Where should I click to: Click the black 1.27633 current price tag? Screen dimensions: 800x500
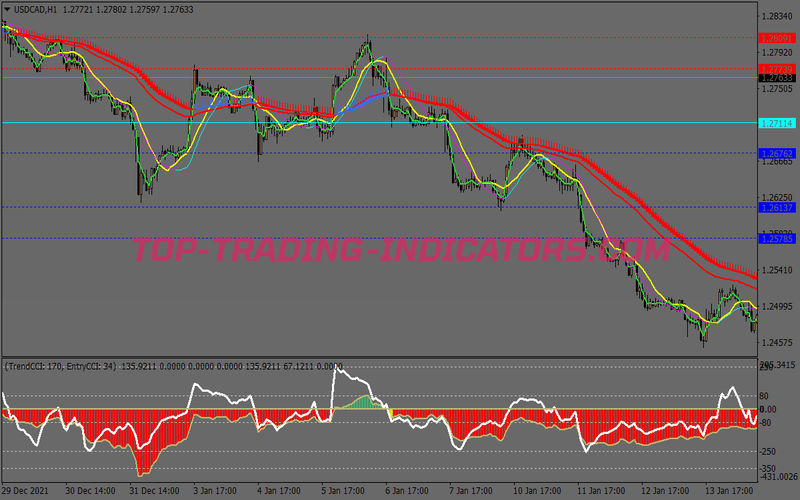pos(777,78)
